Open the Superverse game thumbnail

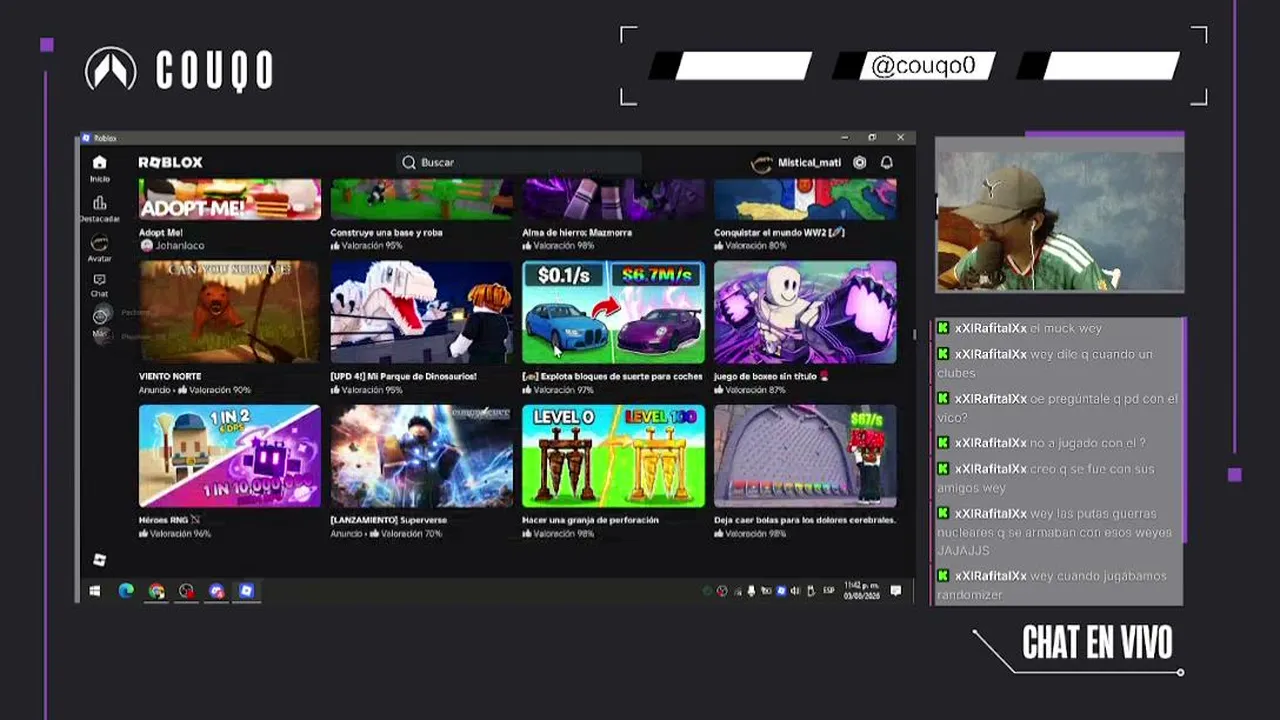point(422,456)
